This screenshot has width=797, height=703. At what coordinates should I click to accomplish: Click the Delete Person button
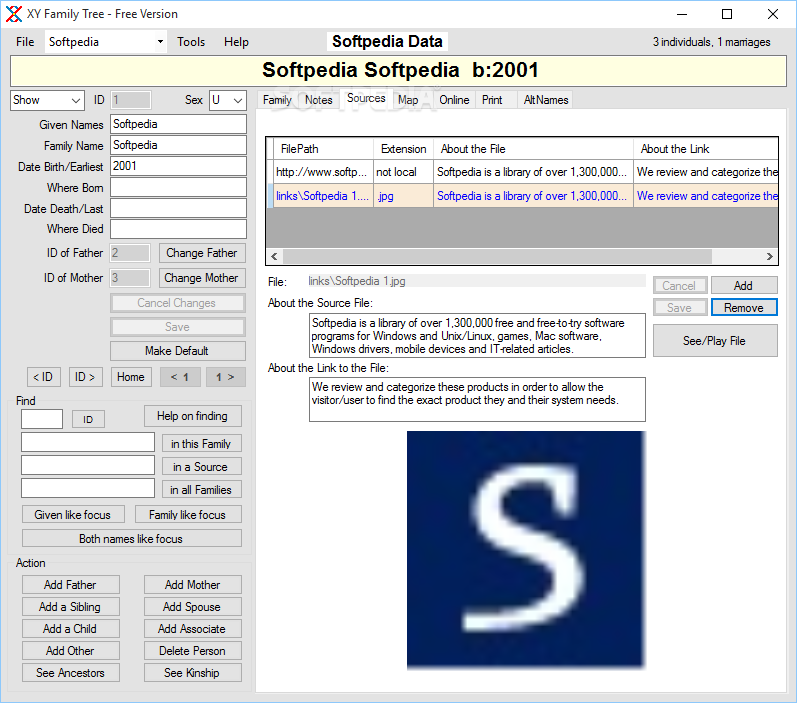pos(193,650)
